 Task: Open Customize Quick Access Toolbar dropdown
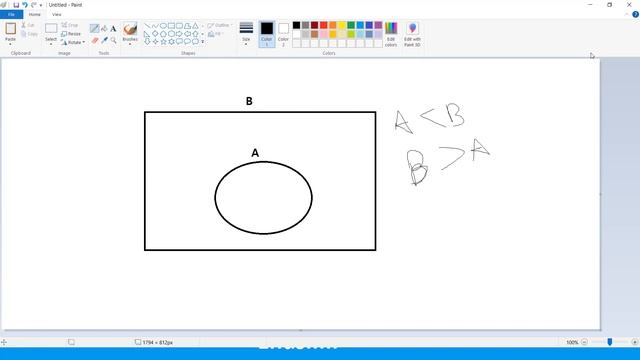pyautogui.click(x=41, y=5)
